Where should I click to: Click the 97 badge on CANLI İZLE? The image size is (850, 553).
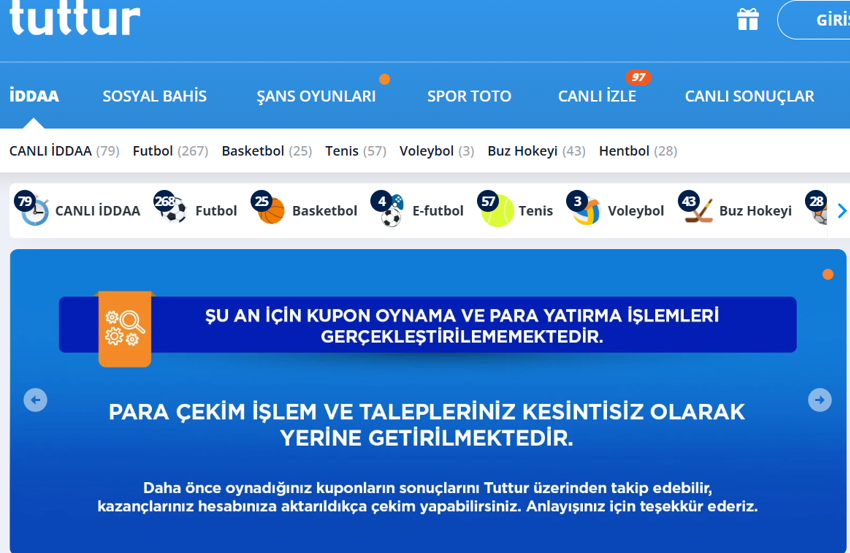click(638, 77)
